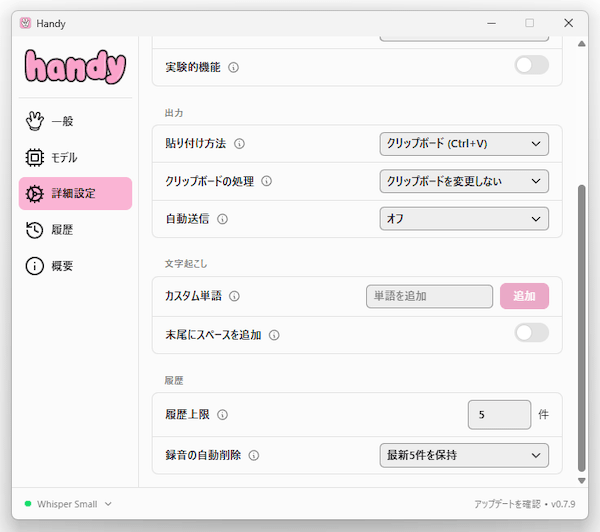Image resolution: width=600 pixels, height=532 pixels.
Task: Click the info icon beside 履歴上限
Action: tap(222, 414)
